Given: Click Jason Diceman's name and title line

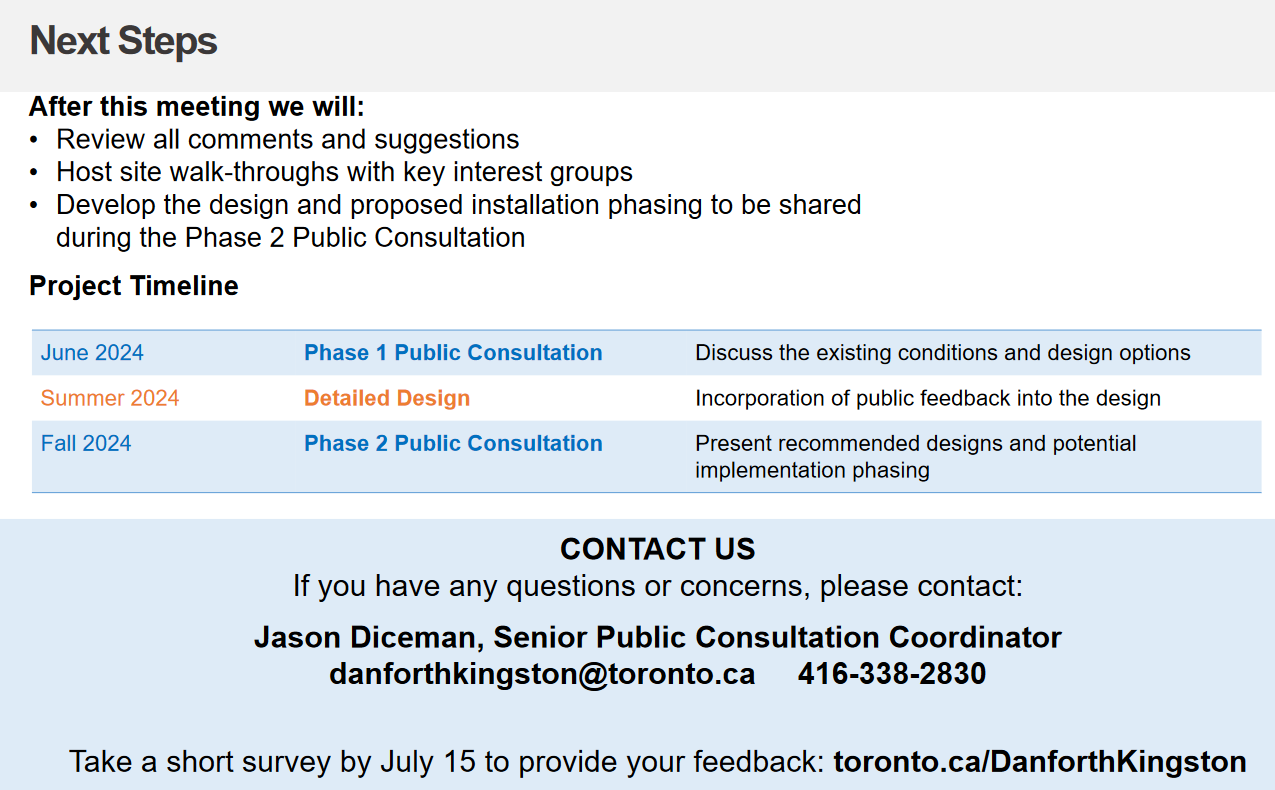Looking at the screenshot, I should point(657,637).
